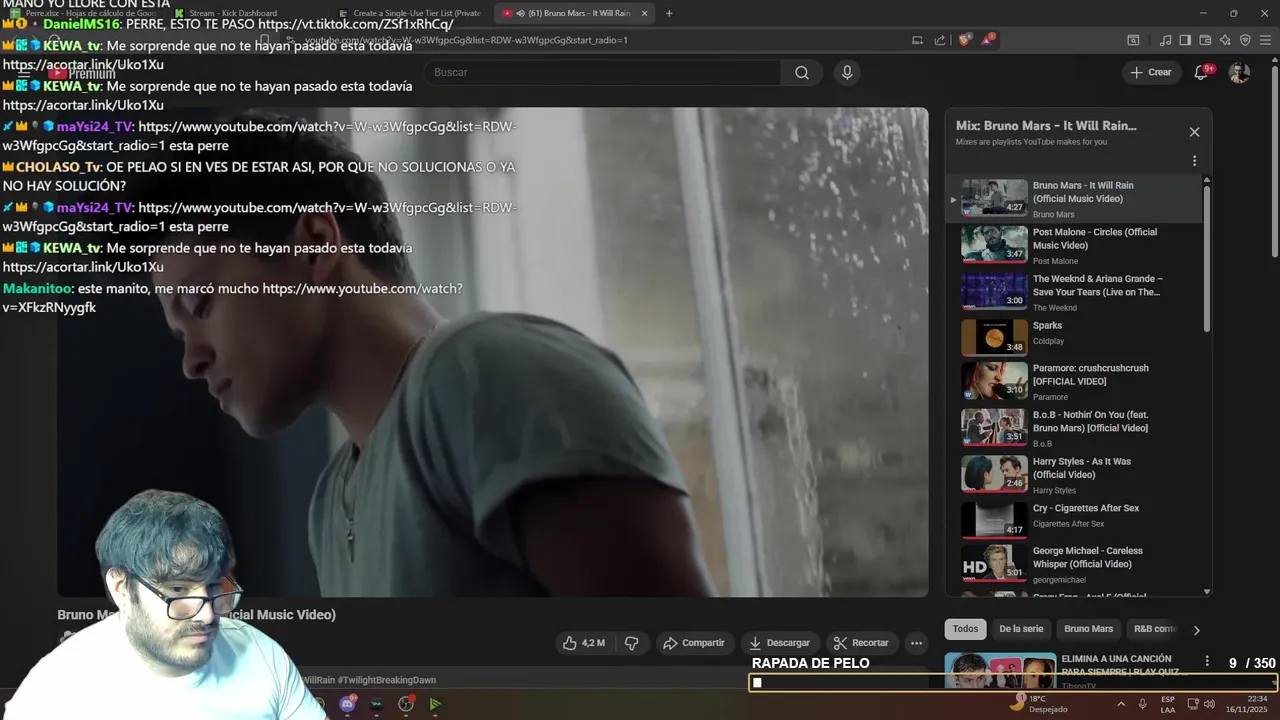Open the weather widget showing 18°C
1280x720 pixels.
pos(1038,704)
